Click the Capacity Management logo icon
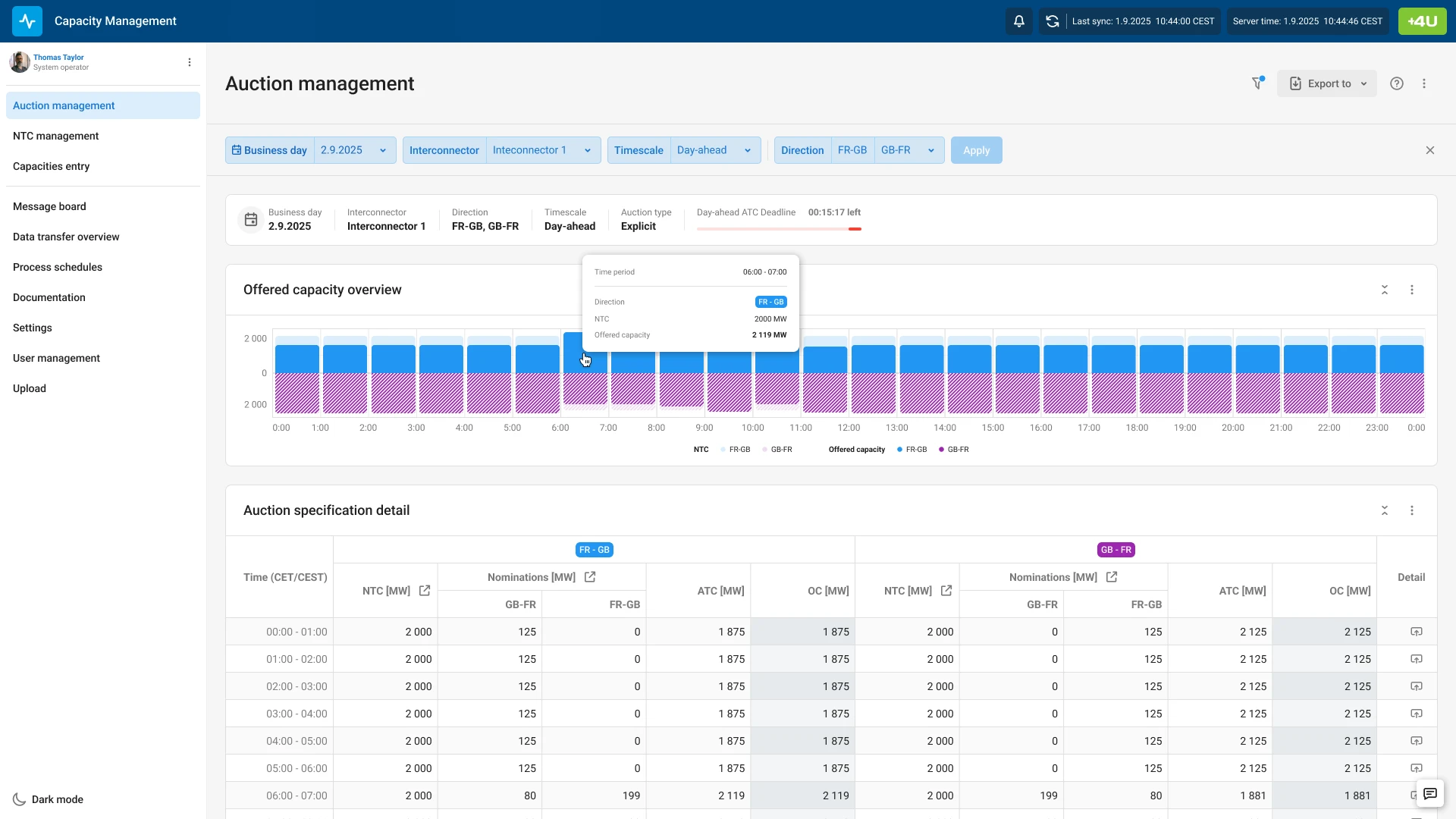 27,21
